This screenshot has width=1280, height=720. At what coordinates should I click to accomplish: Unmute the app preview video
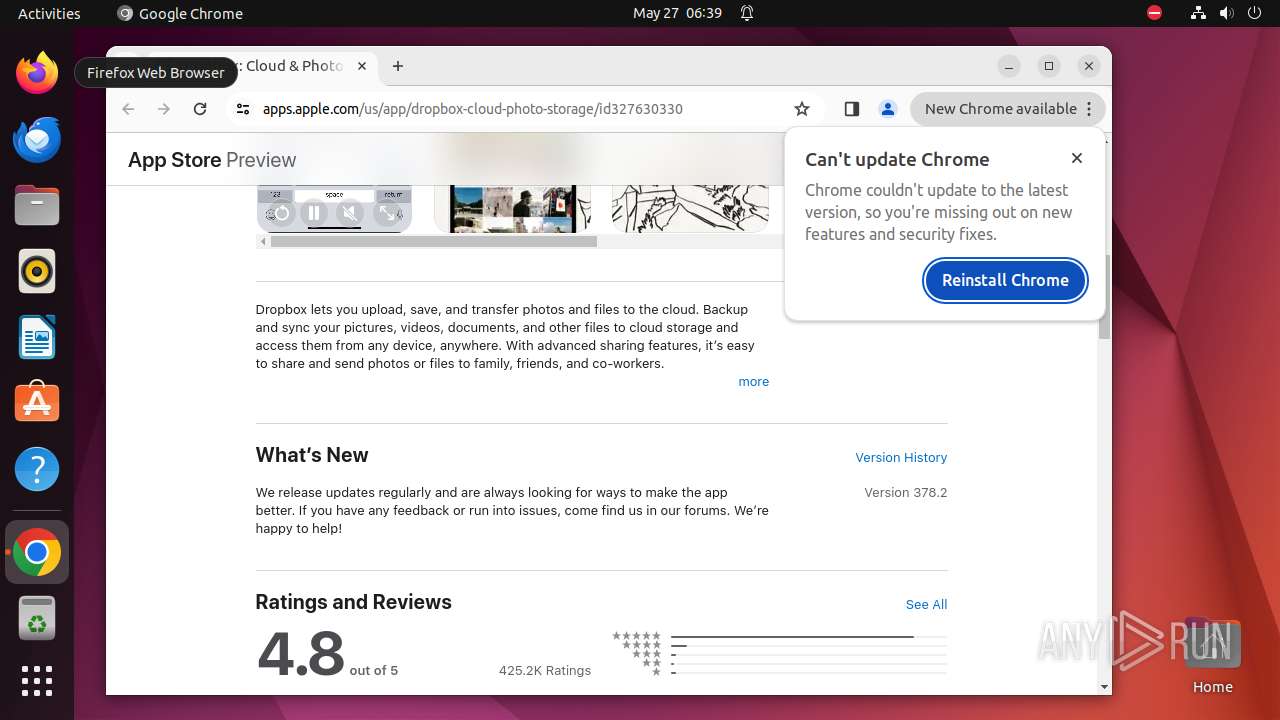(x=349, y=213)
